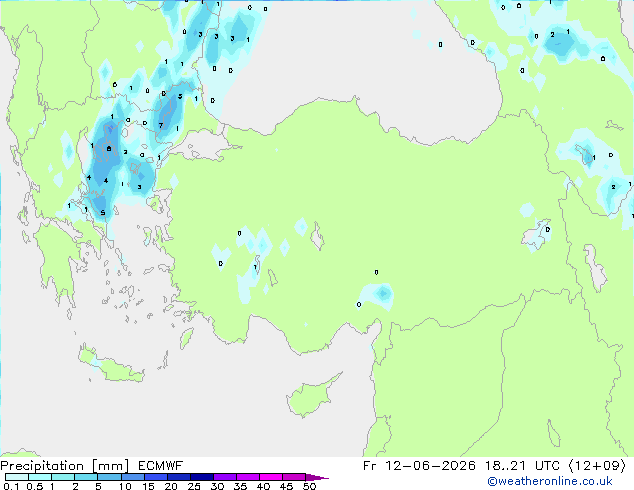This screenshot has width=634, height=490.
Task: Click the legend value '0.5'
Action: point(35,486)
